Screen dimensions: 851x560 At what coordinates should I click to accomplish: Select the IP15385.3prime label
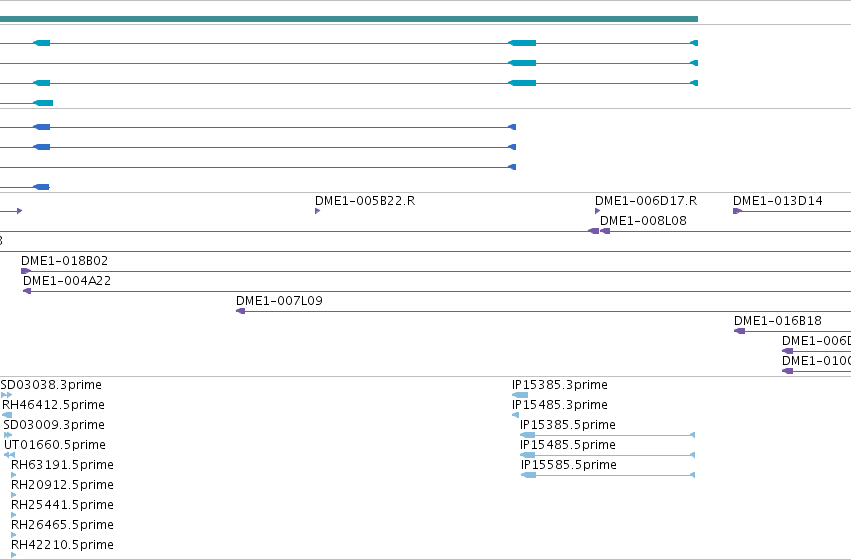pos(560,385)
